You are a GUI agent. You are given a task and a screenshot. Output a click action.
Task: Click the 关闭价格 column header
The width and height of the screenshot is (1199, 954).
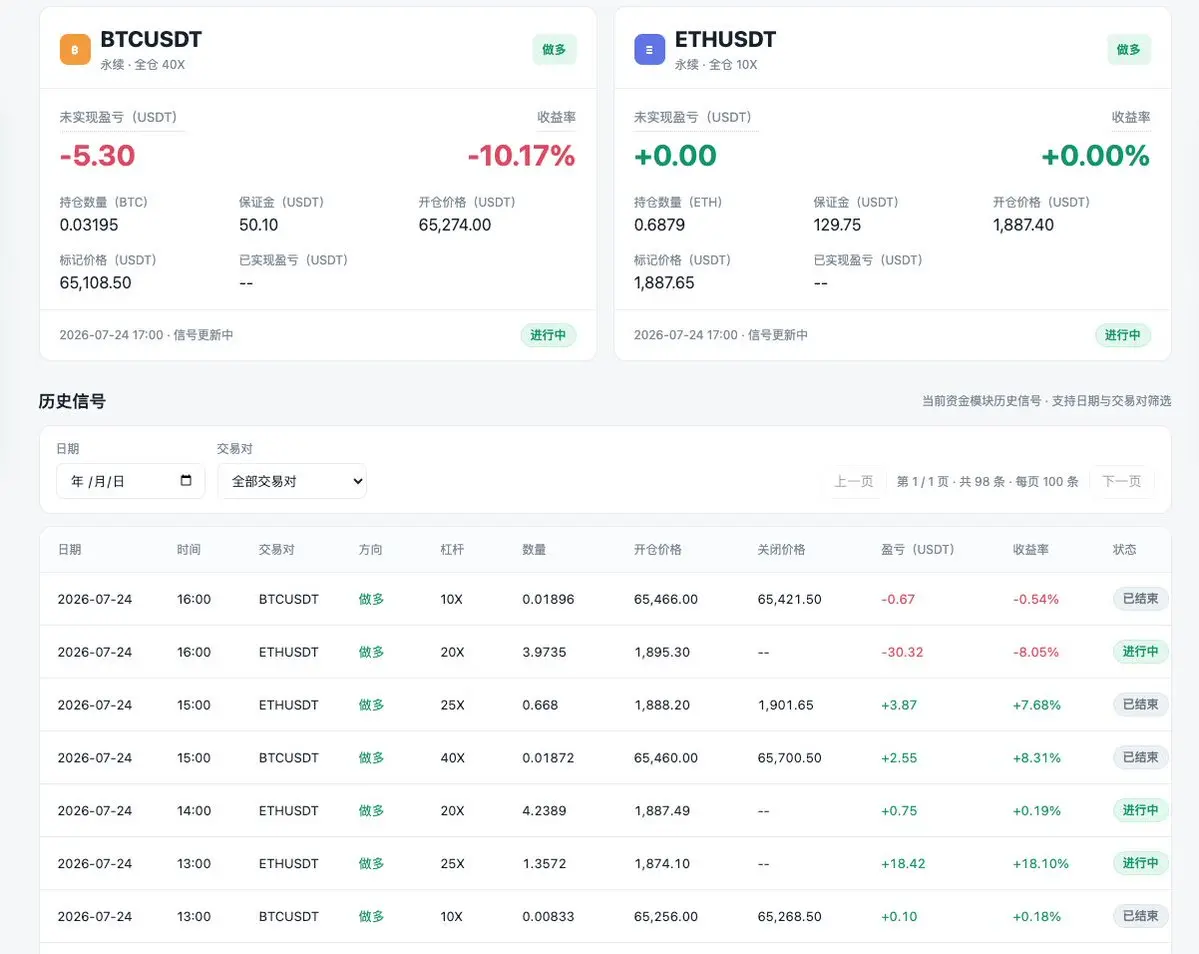coord(781,550)
